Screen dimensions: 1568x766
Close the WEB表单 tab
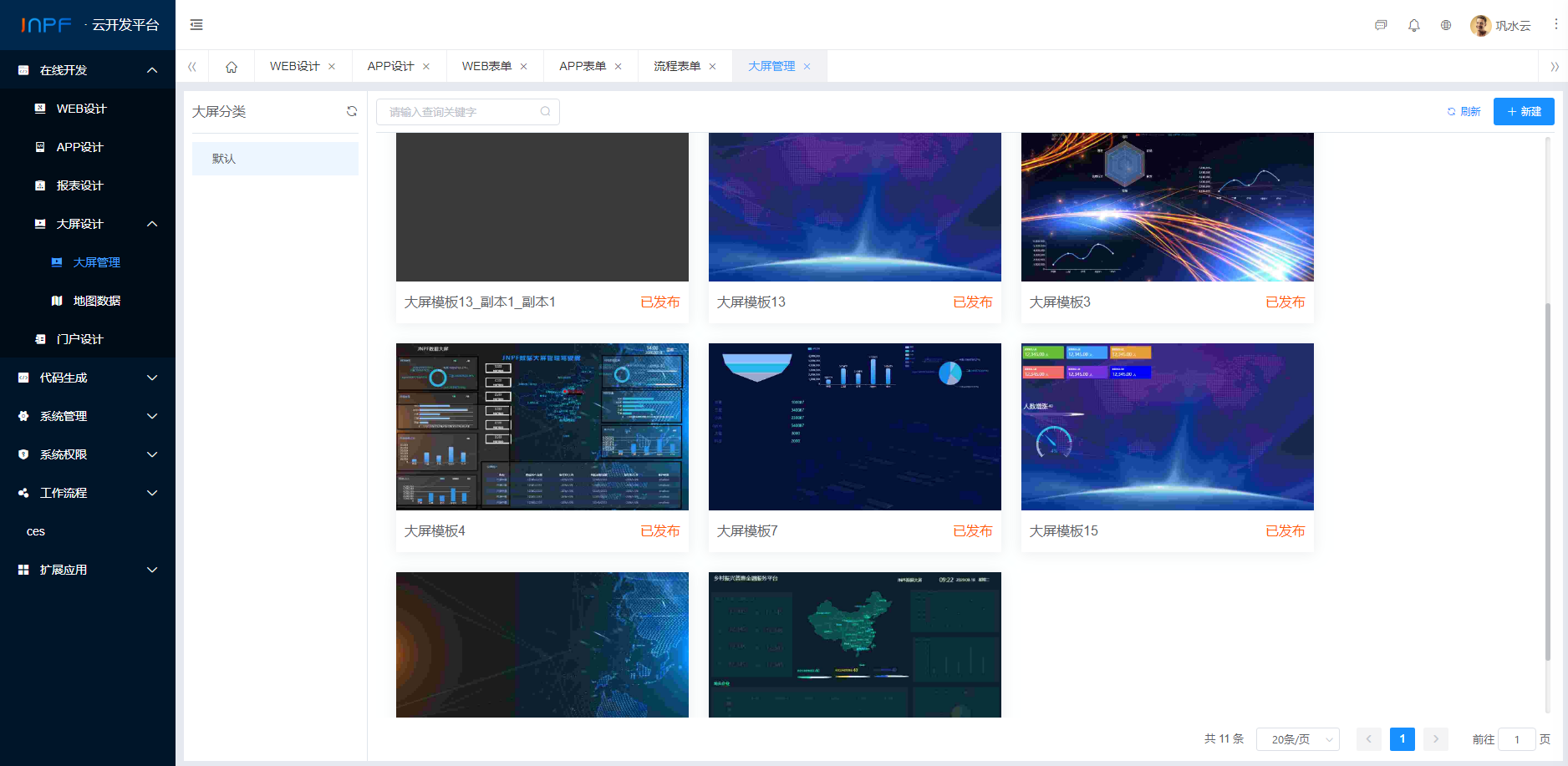(x=524, y=67)
